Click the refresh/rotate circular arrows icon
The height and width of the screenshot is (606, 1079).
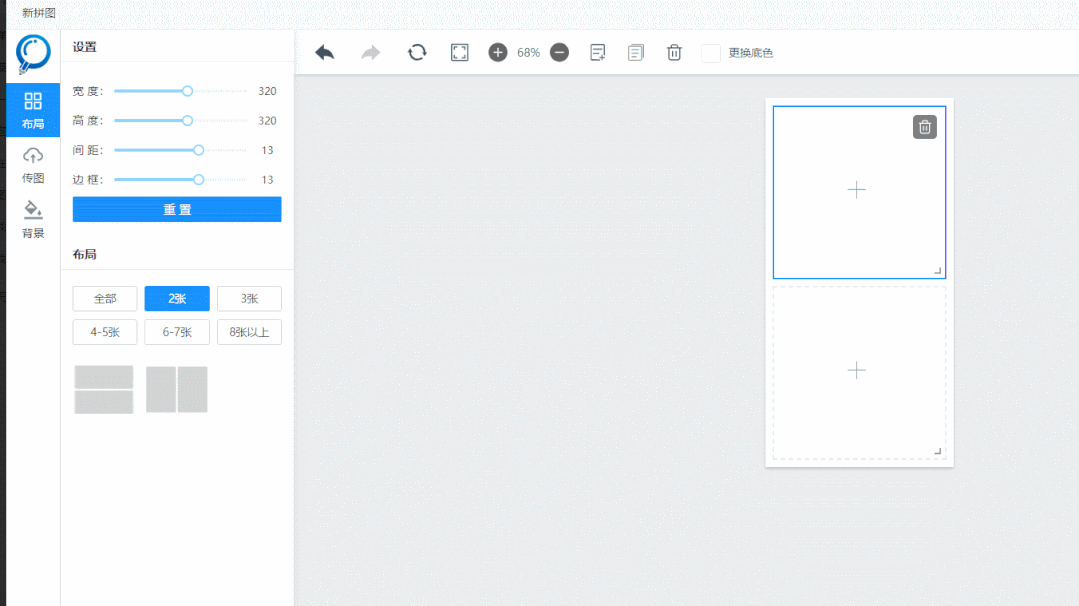tap(417, 52)
